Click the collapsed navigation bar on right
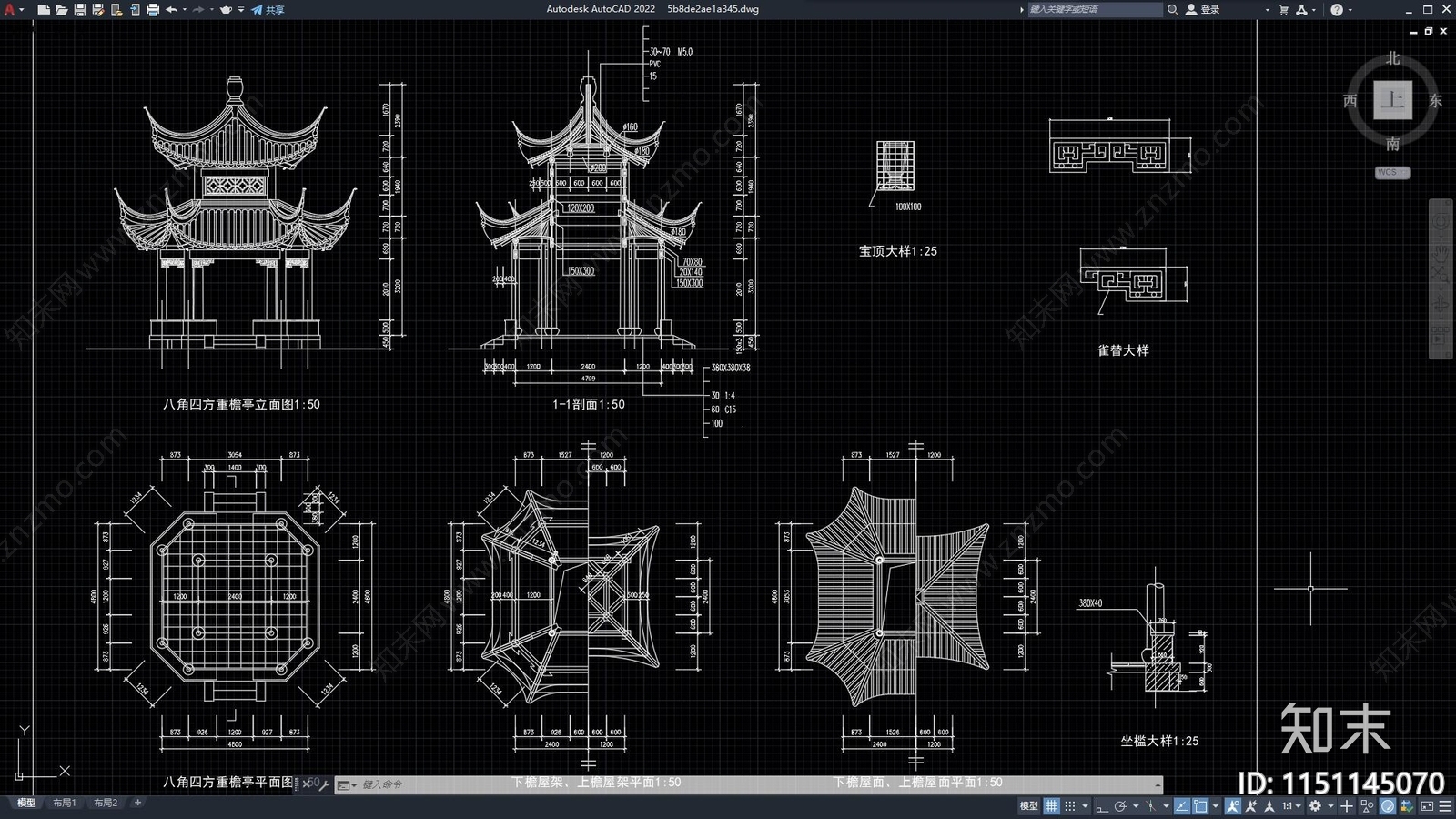1456x819 pixels. click(1441, 278)
